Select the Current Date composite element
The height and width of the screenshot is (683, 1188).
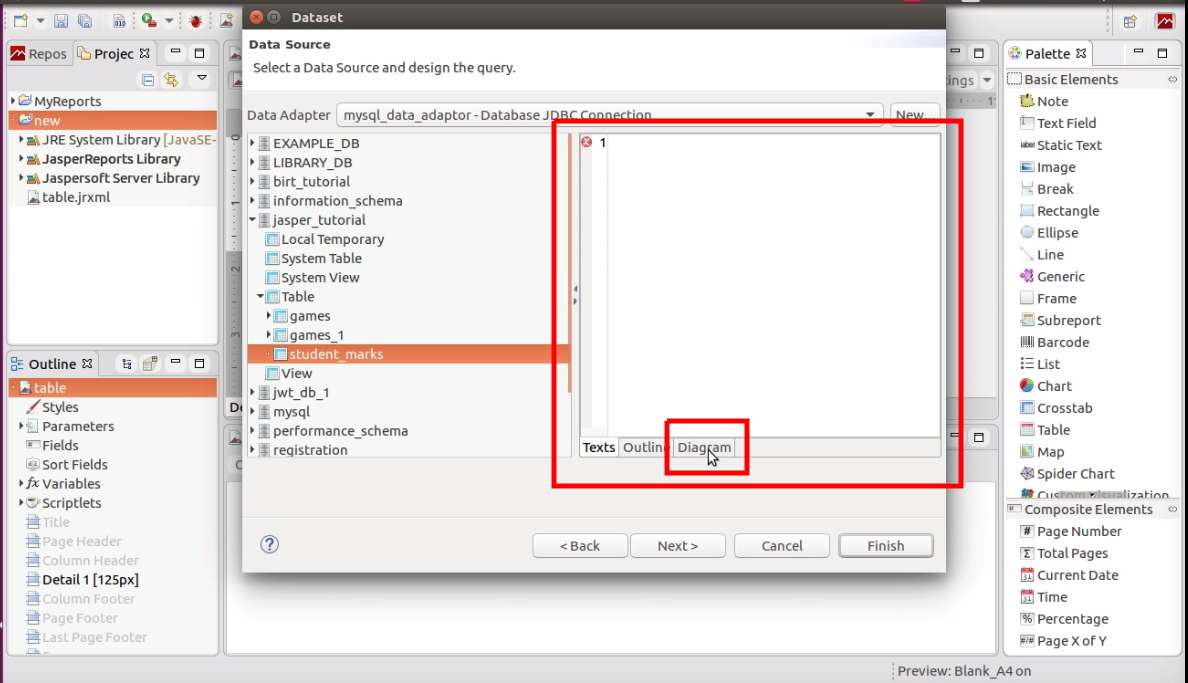coord(1069,575)
